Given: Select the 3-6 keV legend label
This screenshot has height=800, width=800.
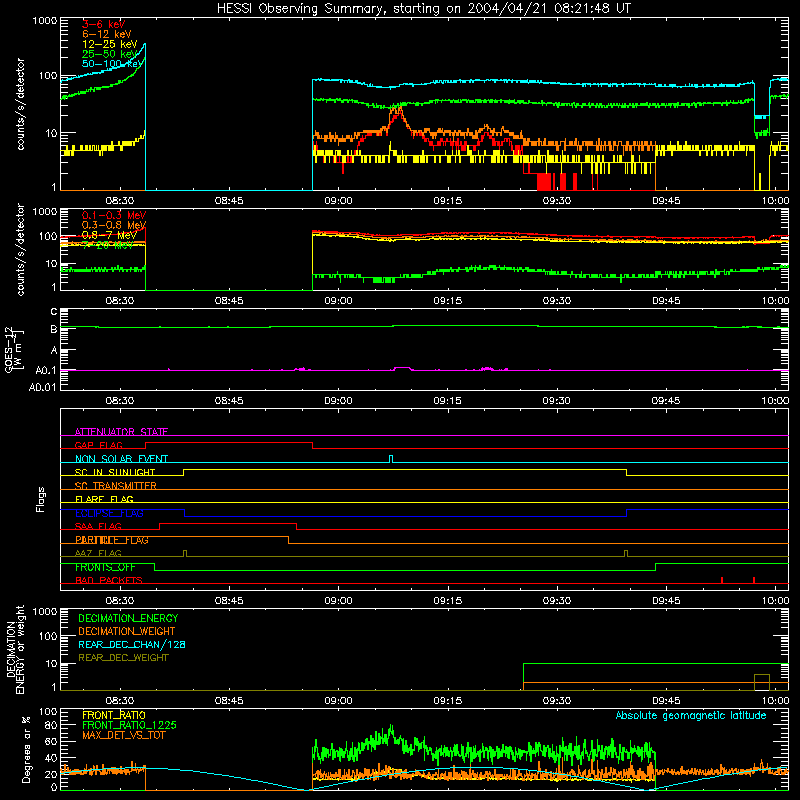Looking at the screenshot, I should (x=103, y=24).
